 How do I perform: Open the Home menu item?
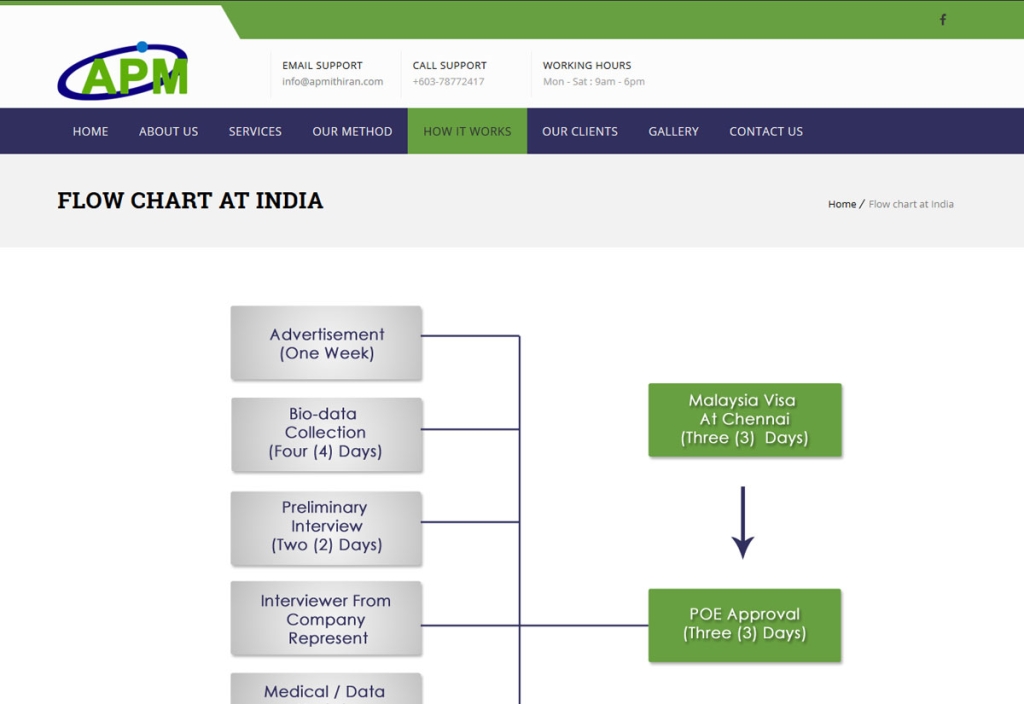(90, 131)
